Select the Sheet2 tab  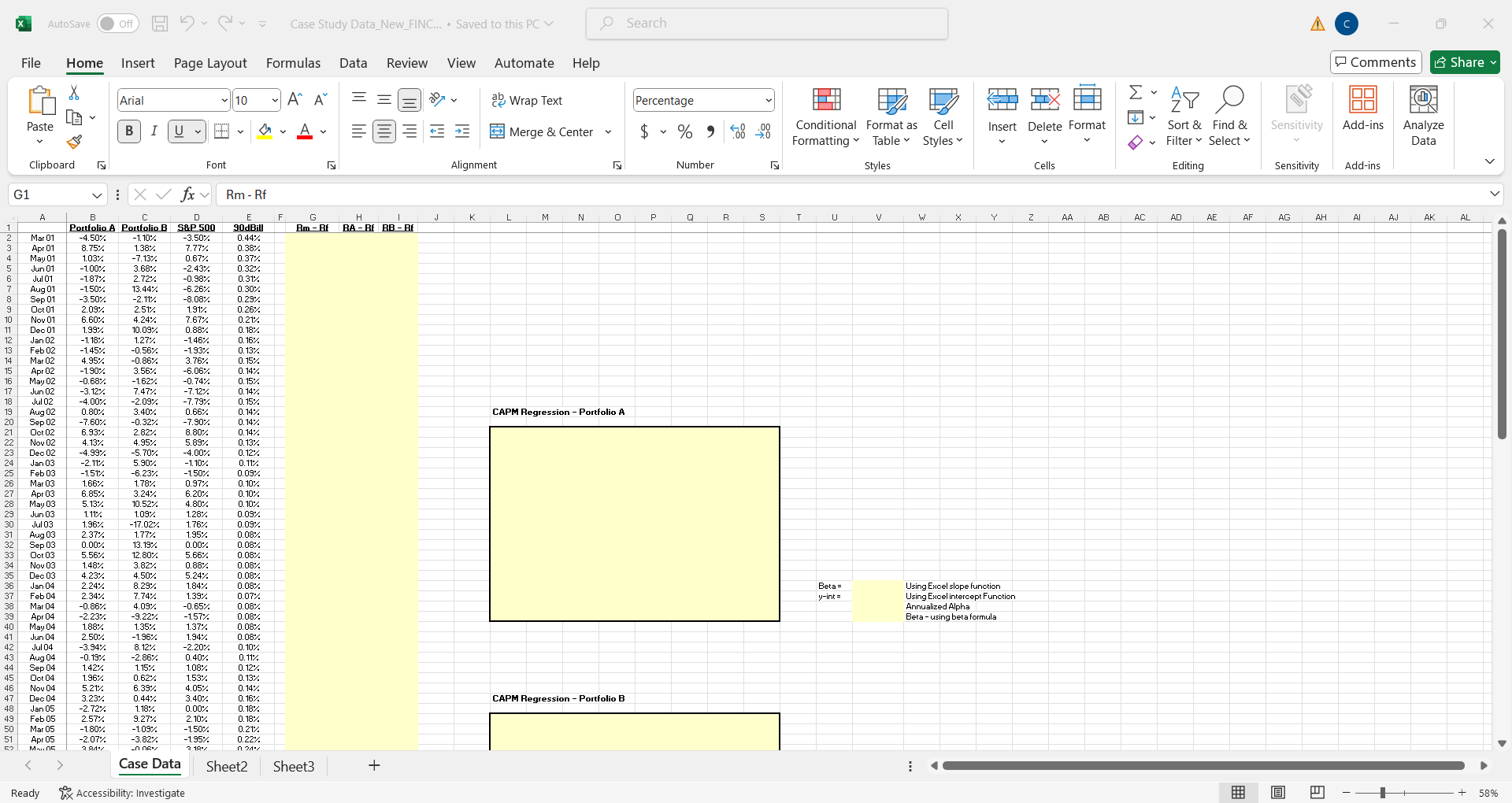(226, 765)
